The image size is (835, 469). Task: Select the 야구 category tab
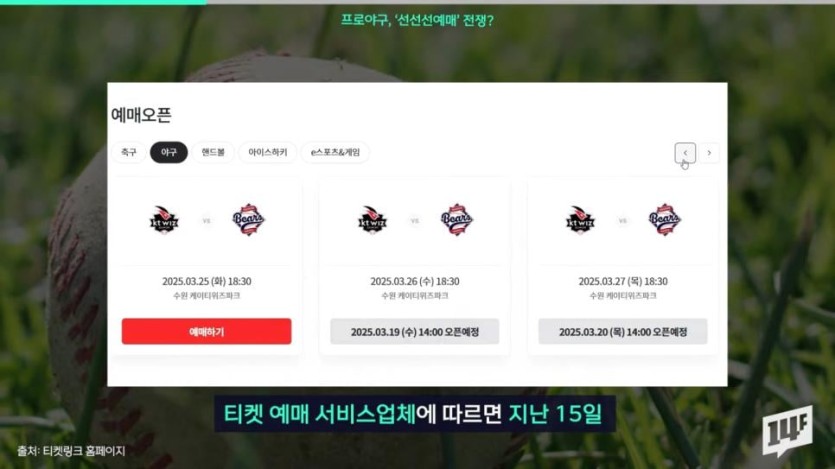tap(169, 152)
